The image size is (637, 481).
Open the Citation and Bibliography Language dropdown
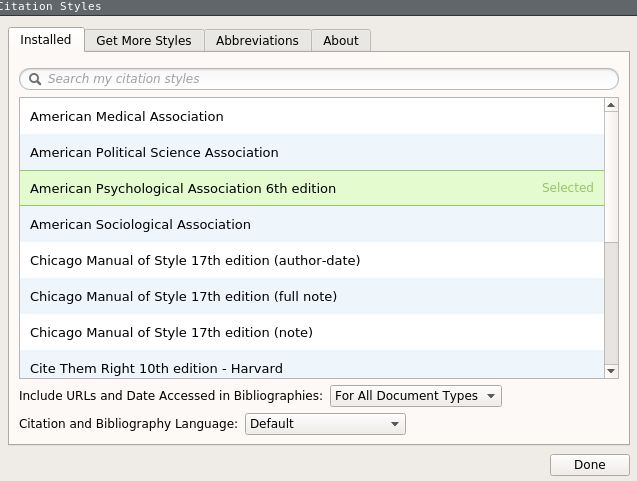point(325,424)
